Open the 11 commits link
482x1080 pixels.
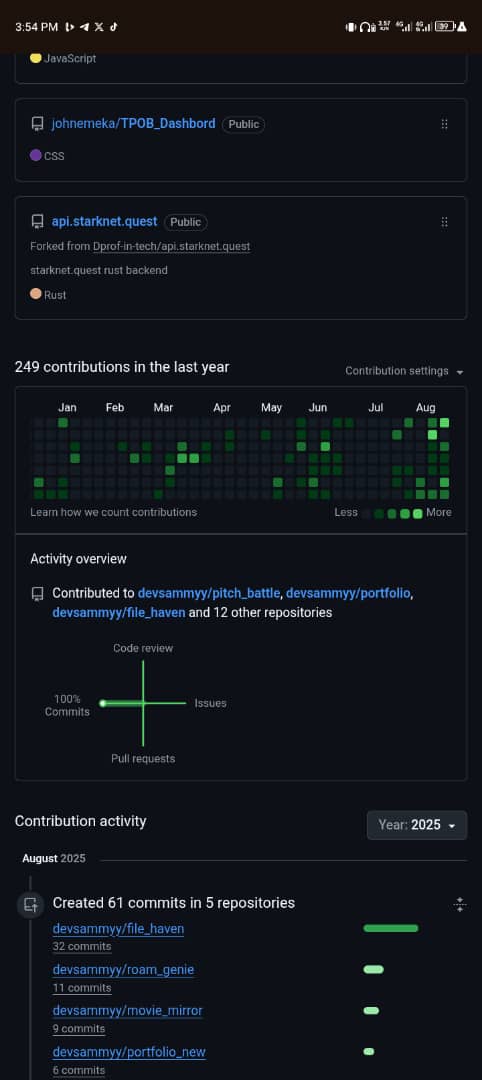pos(82,988)
